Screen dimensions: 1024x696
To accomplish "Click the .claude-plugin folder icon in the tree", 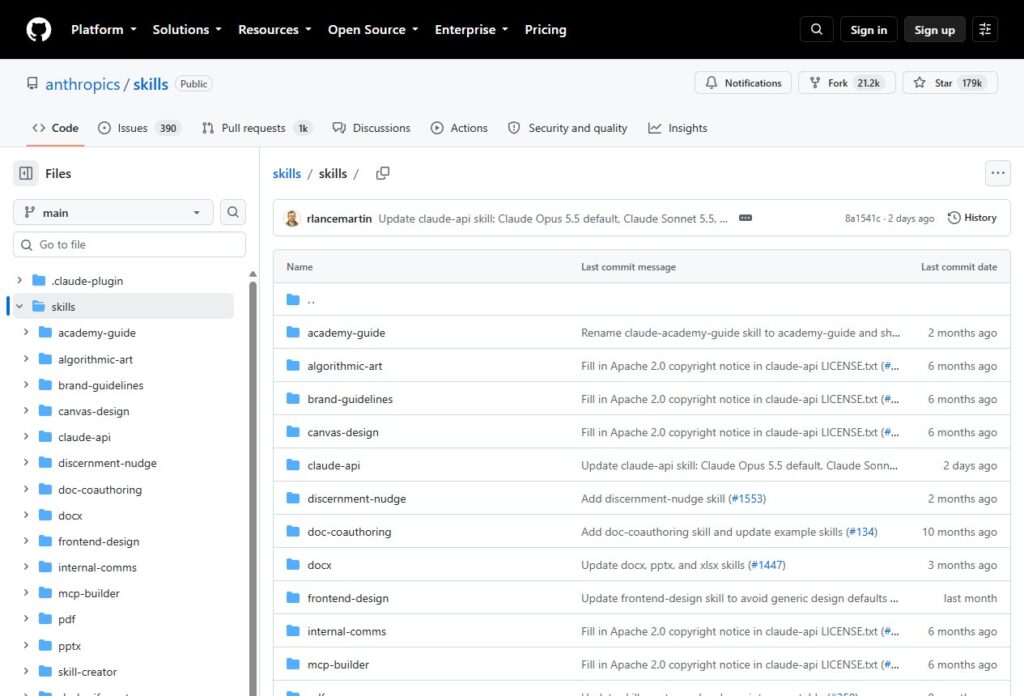I will [x=39, y=281].
